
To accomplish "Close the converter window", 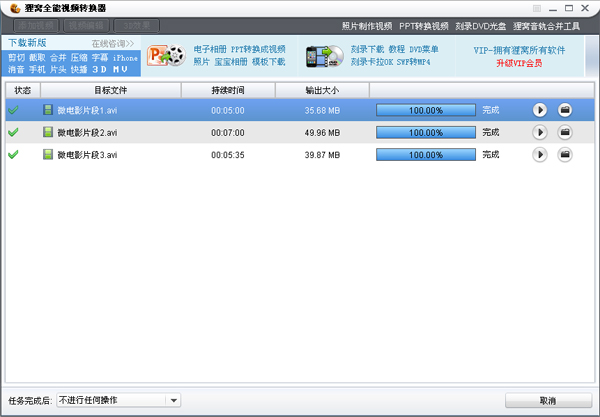I will (585, 8).
